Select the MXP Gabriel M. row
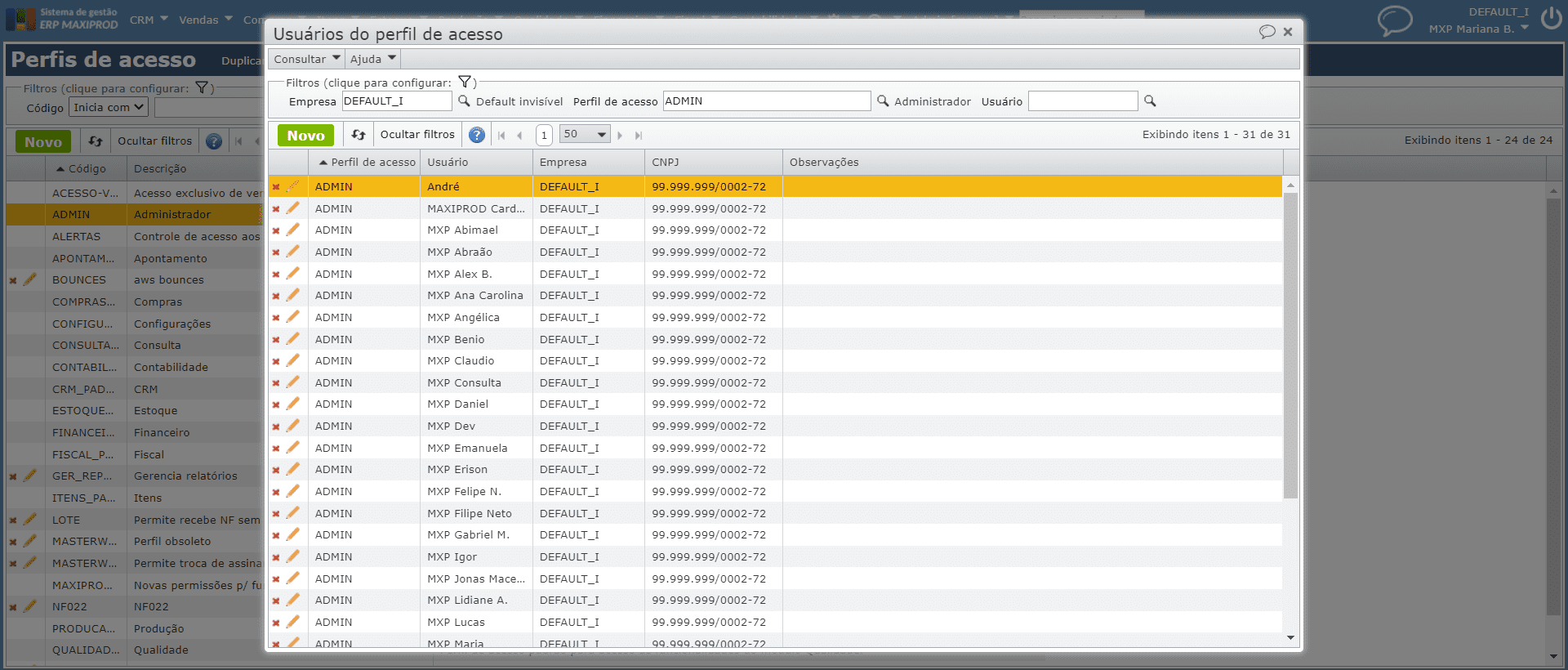Image resolution: width=1568 pixels, height=670 pixels. pos(775,534)
